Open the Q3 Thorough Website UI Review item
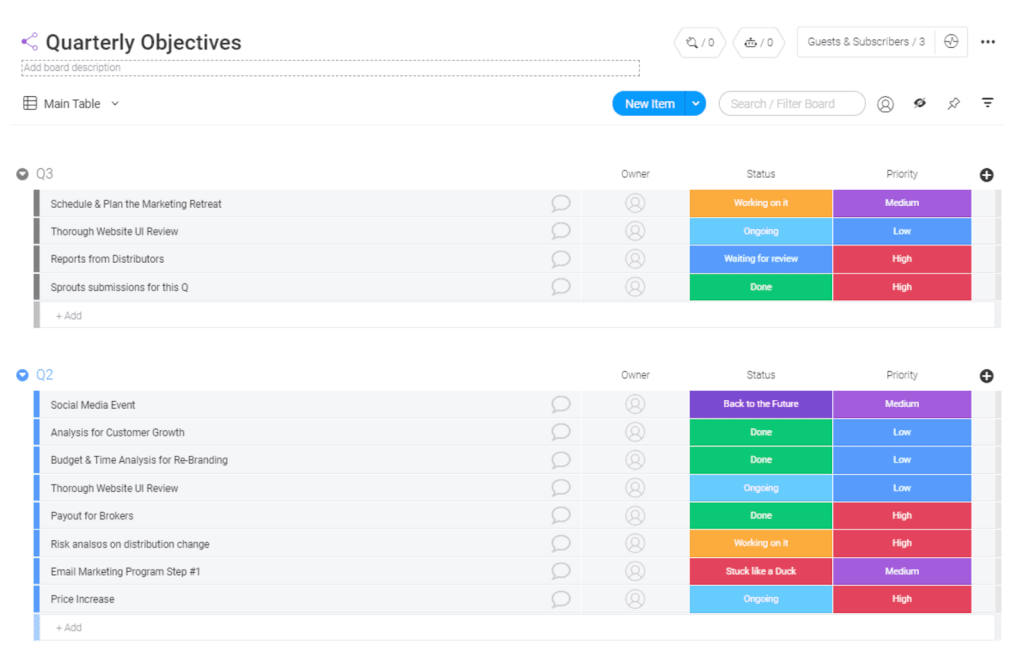The height and width of the screenshot is (661, 1024). pos(114,231)
